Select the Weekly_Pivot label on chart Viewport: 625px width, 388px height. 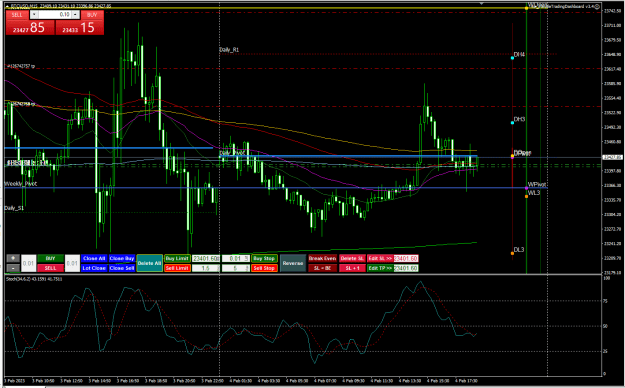[20, 183]
